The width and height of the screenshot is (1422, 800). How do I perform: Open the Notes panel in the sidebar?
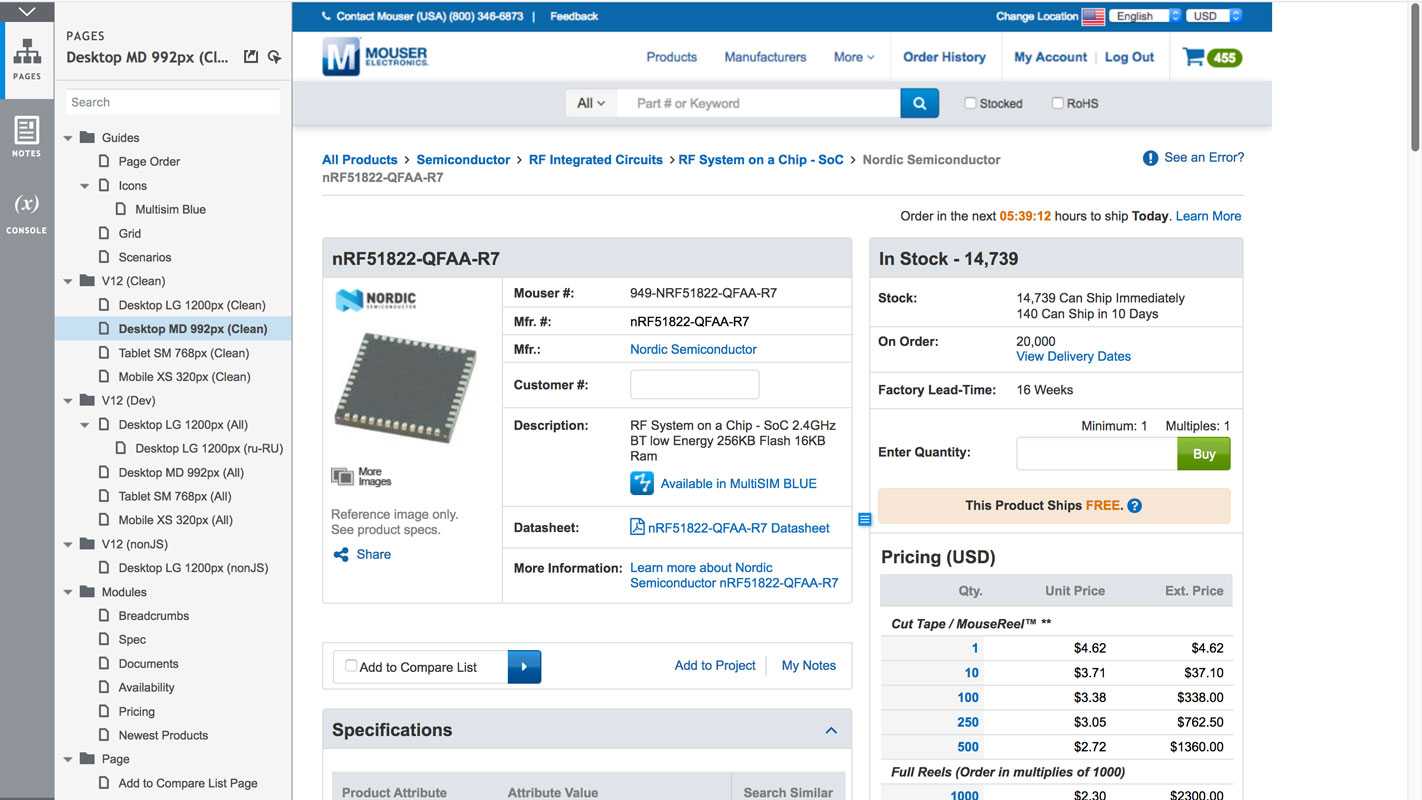(x=27, y=135)
